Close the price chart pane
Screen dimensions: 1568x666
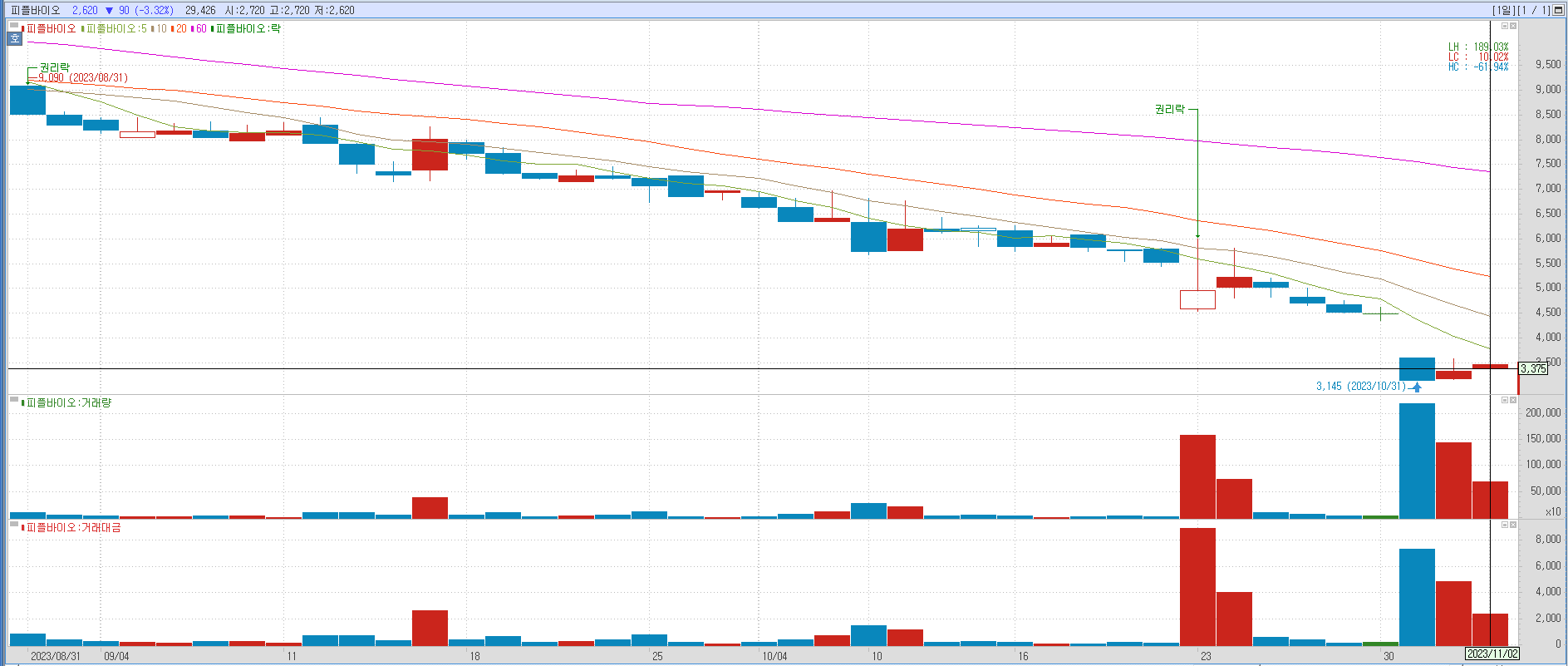[1513, 27]
